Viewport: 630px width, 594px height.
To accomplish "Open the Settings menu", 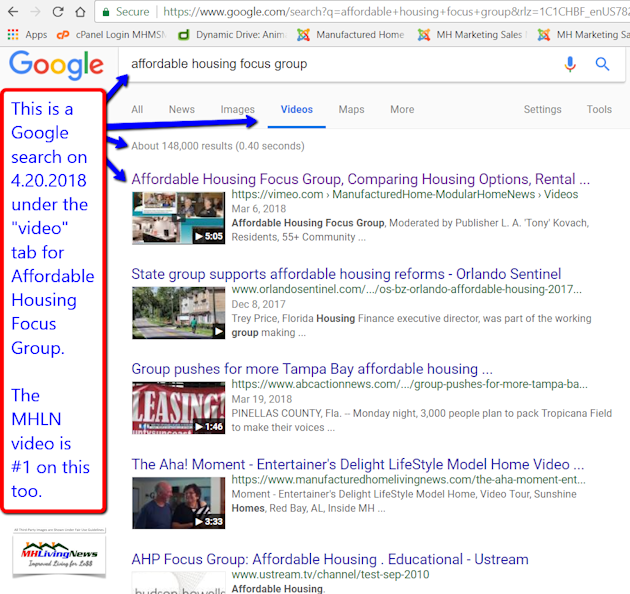I will (x=542, y=109).
